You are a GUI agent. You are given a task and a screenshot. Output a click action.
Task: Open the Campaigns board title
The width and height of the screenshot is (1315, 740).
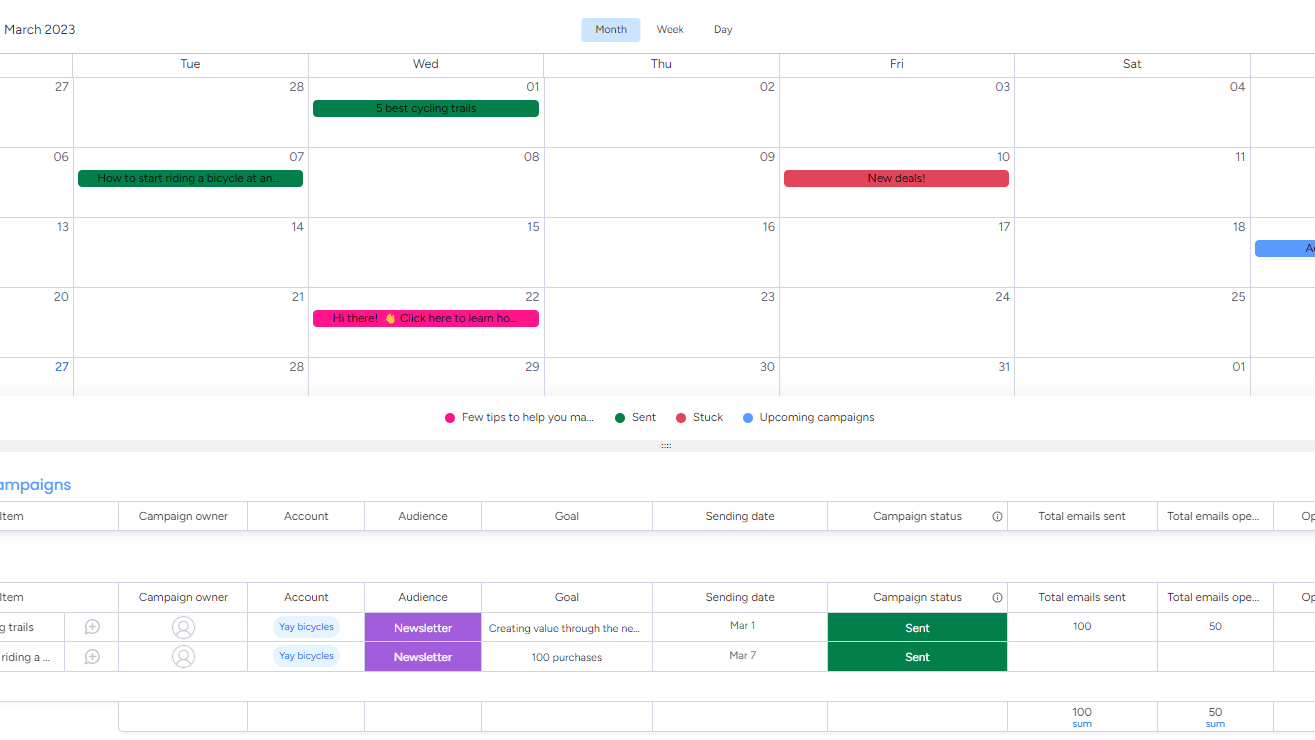coord(37,485)
